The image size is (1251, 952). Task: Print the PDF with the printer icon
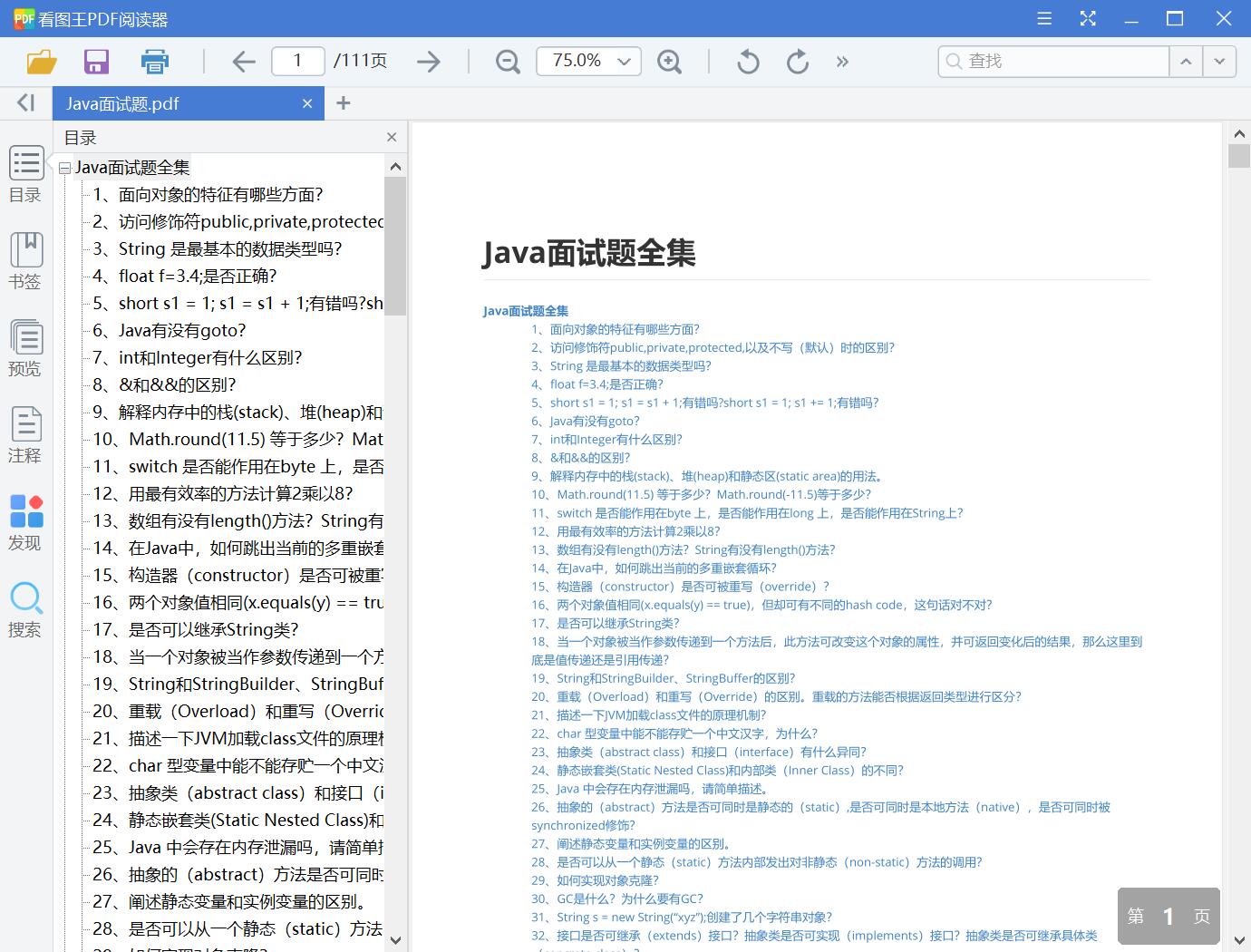click(x=155, y=62)
